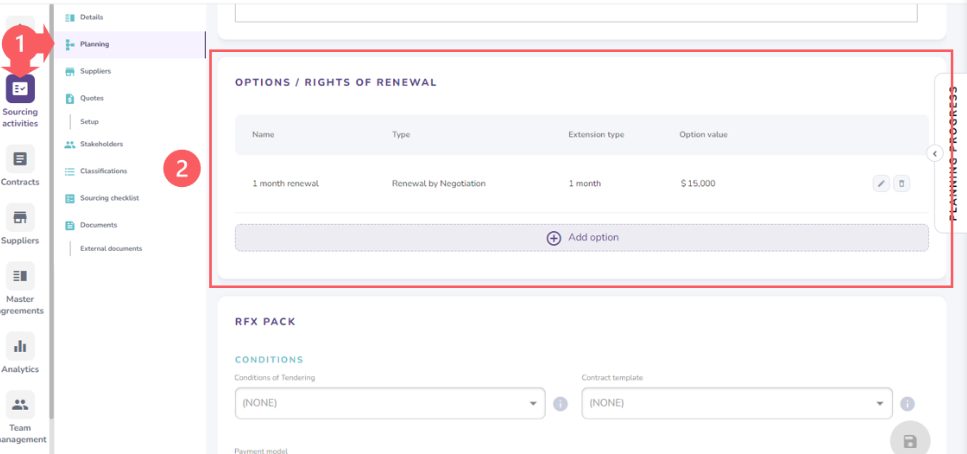
Task: Show info for Conditions of Tendering
Action: click(x=560, y=404)
